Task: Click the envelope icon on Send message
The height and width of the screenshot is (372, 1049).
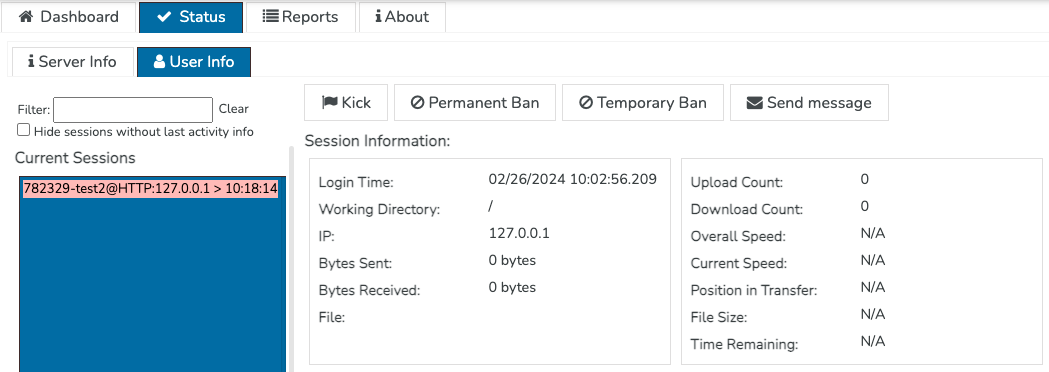Action: point(755,103)
